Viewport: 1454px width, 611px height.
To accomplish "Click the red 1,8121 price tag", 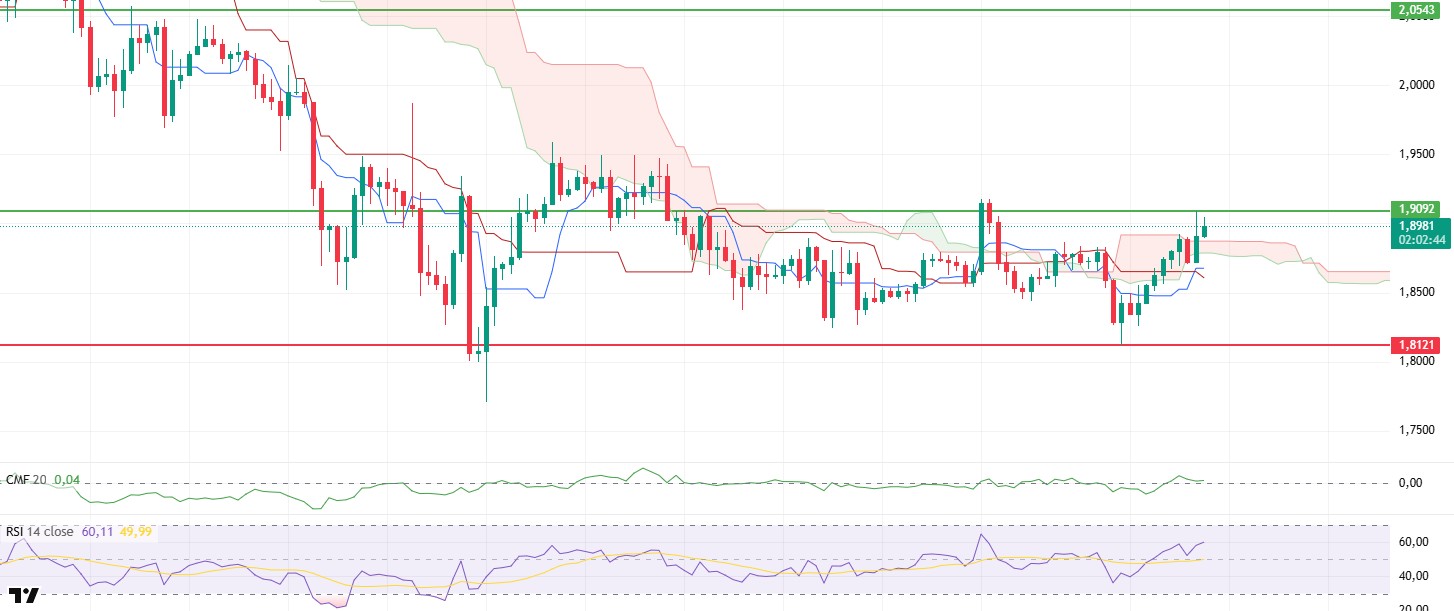I will (1416, 345).
